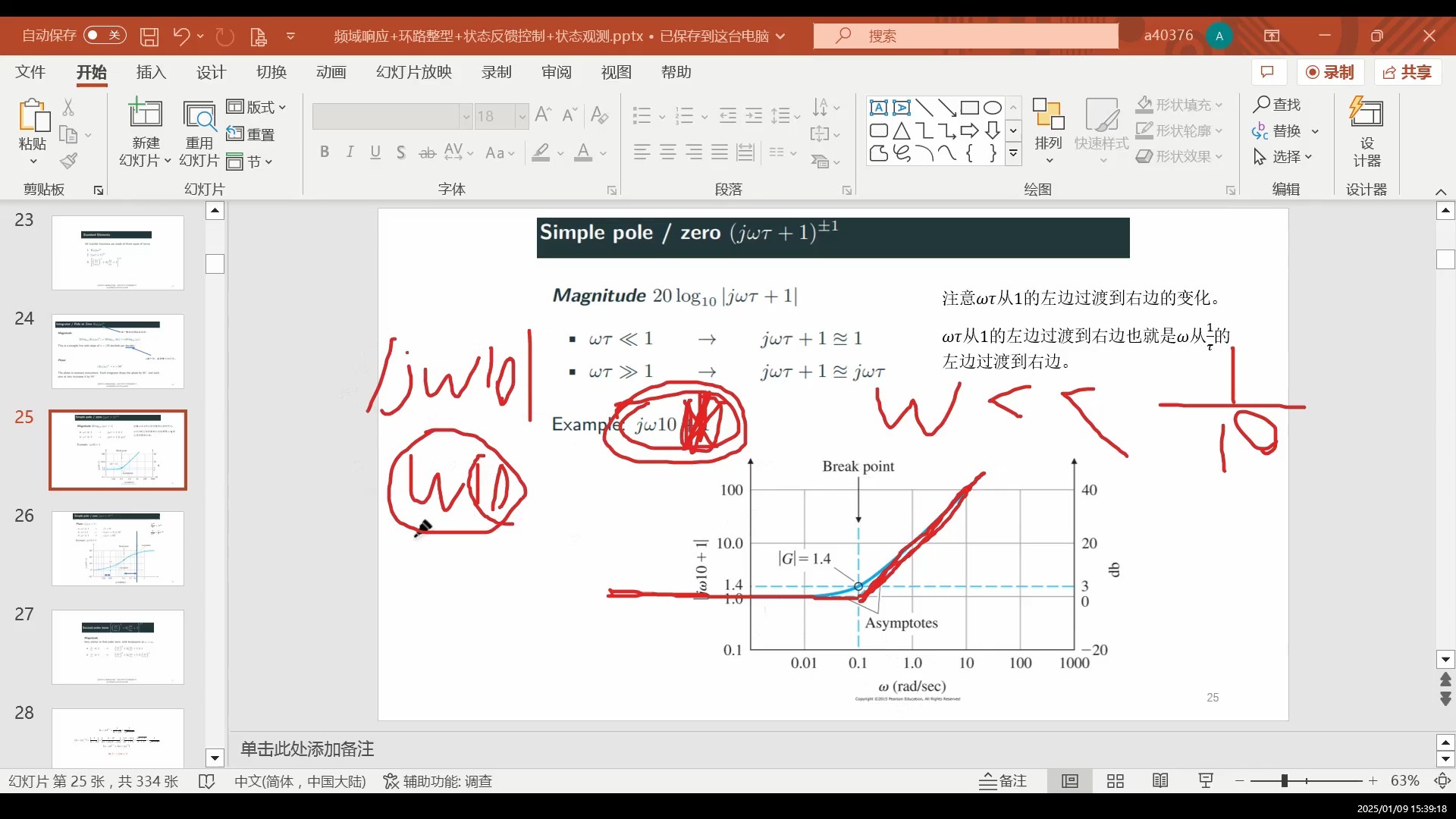Open Reading View from status bar
This screenshot has height=819, width=1456.
coord(1160,781)
